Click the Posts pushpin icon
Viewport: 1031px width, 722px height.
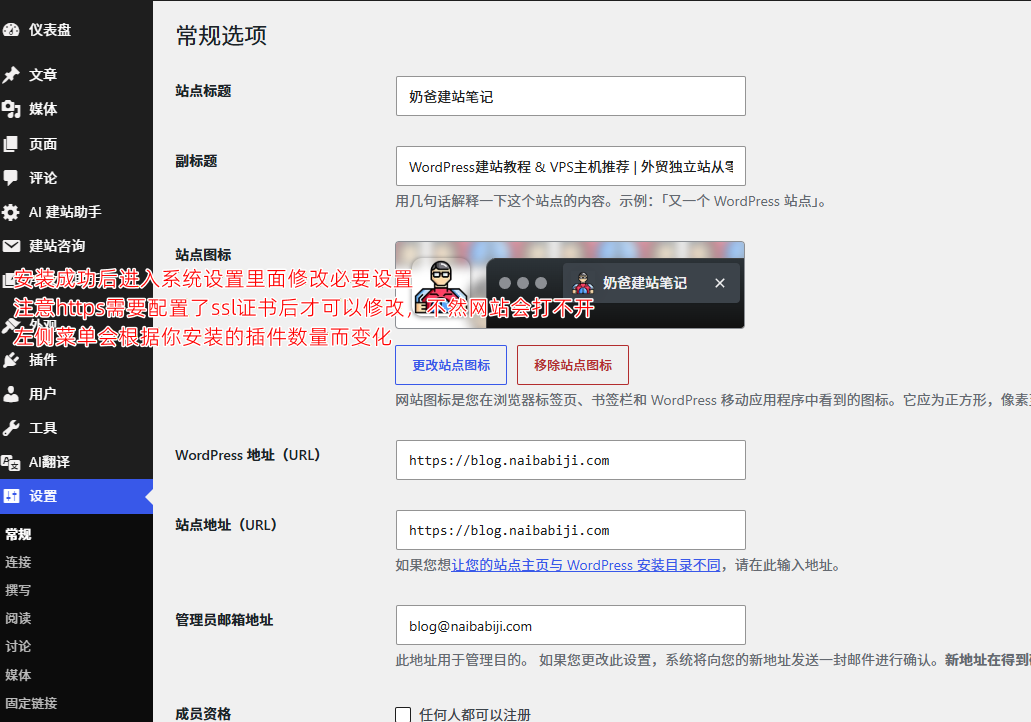[11, 74]
